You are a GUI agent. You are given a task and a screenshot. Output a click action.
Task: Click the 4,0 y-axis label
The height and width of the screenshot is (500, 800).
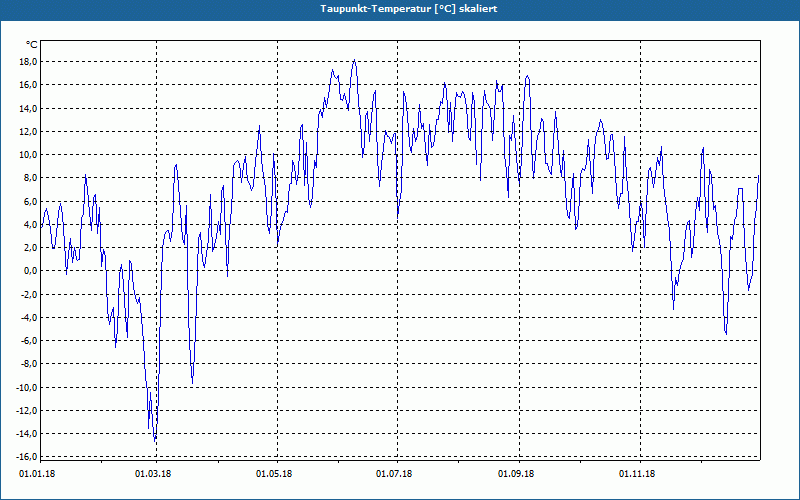[30, 224]
